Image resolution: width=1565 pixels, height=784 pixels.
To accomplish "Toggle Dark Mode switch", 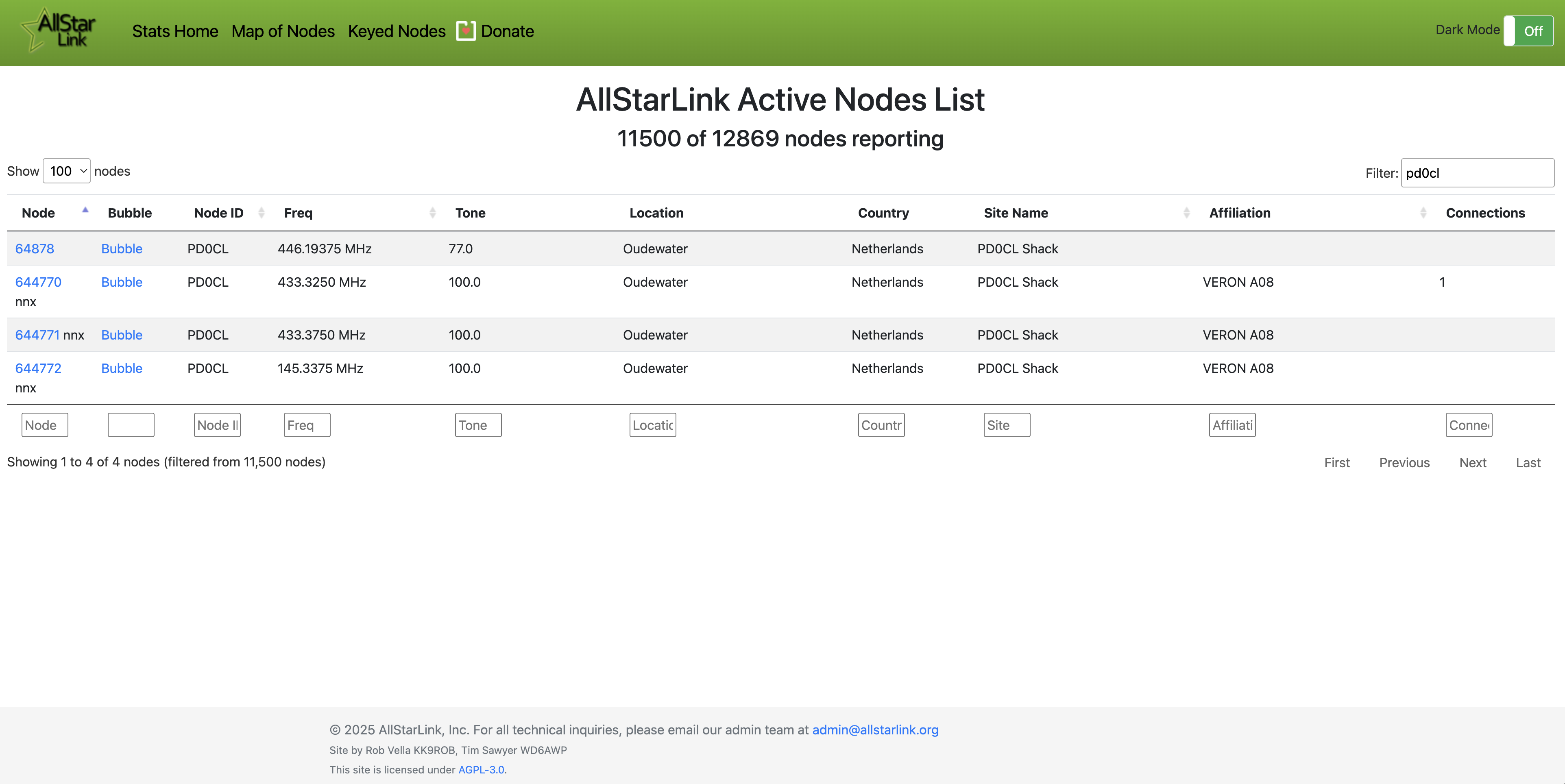I will pyautogui.click(x=1528, y=31).
